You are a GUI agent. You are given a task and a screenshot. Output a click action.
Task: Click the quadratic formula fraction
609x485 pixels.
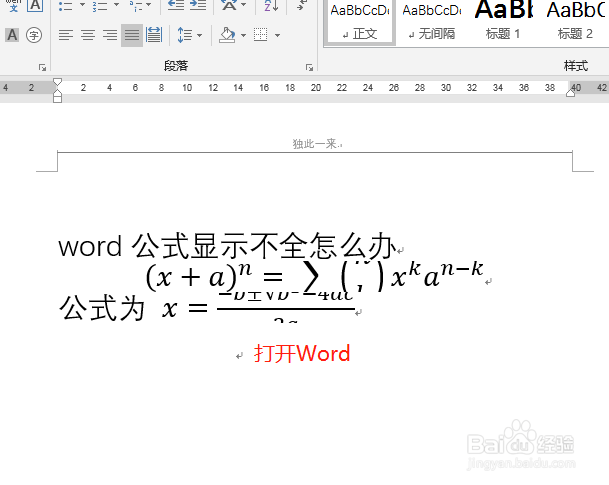[286, 309]
